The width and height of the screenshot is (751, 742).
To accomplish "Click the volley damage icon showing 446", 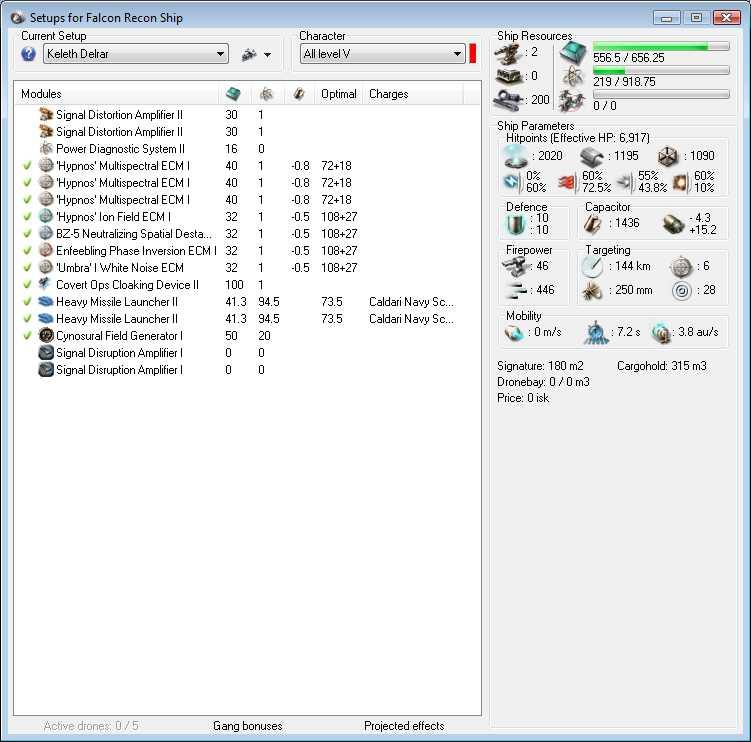I will click(x=516, y=290).
